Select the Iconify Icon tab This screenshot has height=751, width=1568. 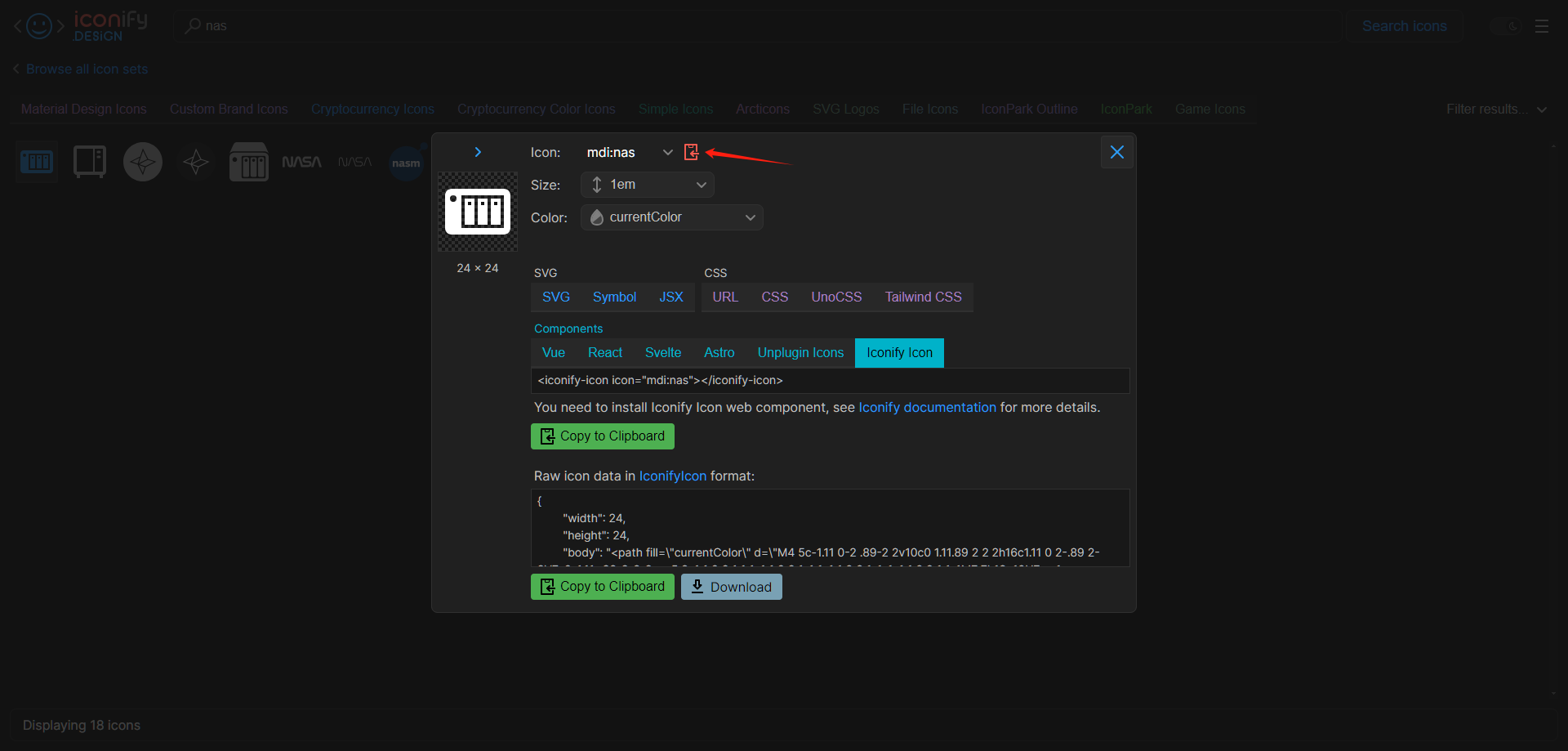tap(899, 353)
